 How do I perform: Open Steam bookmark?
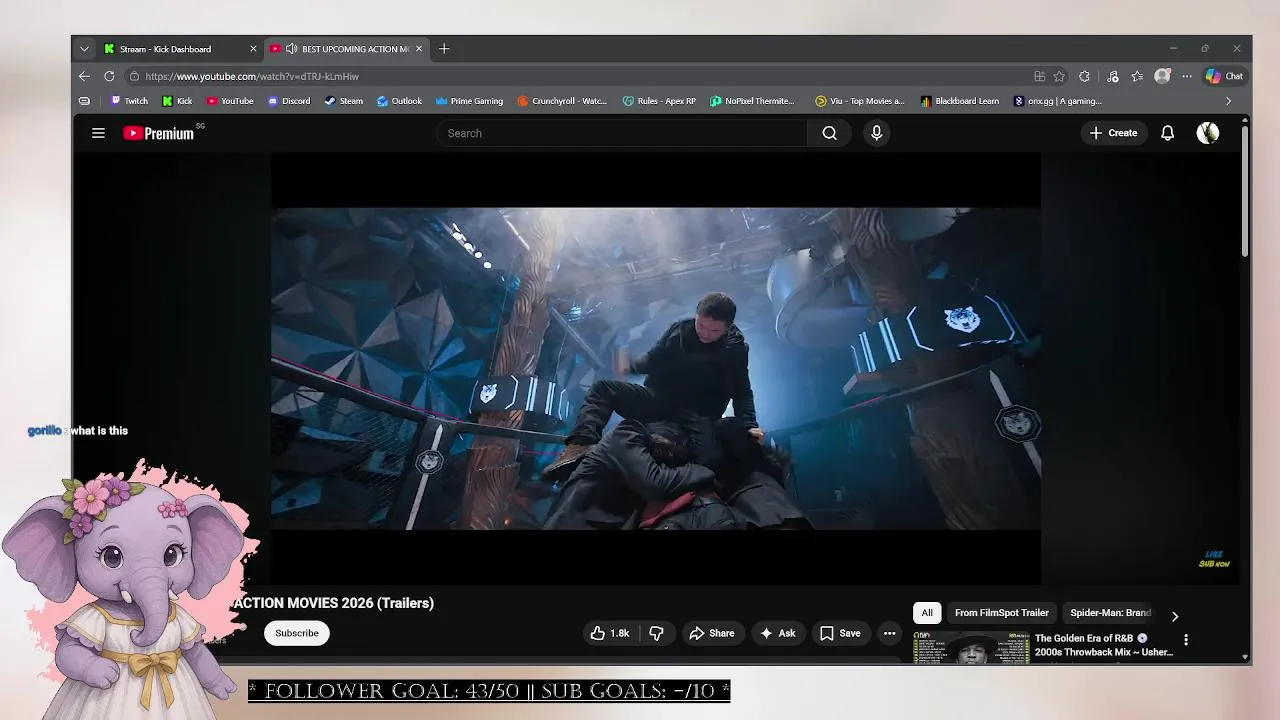[x=344, y=101]
